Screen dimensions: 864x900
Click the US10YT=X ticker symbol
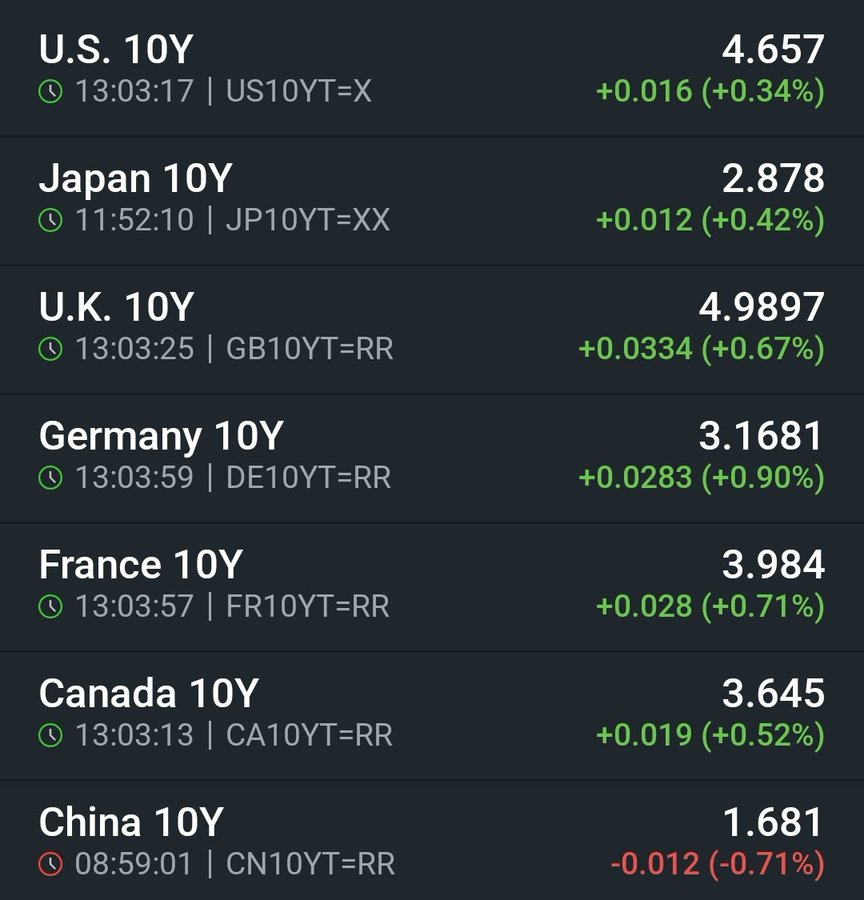299,91
